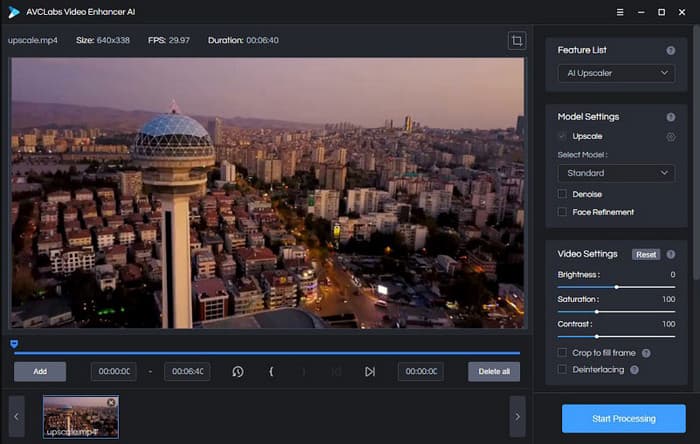Image resolution: width=700 pixels, height=444 pixels.
Task: Open the Upscale settings gear icon
Action: tap(671, 136)
